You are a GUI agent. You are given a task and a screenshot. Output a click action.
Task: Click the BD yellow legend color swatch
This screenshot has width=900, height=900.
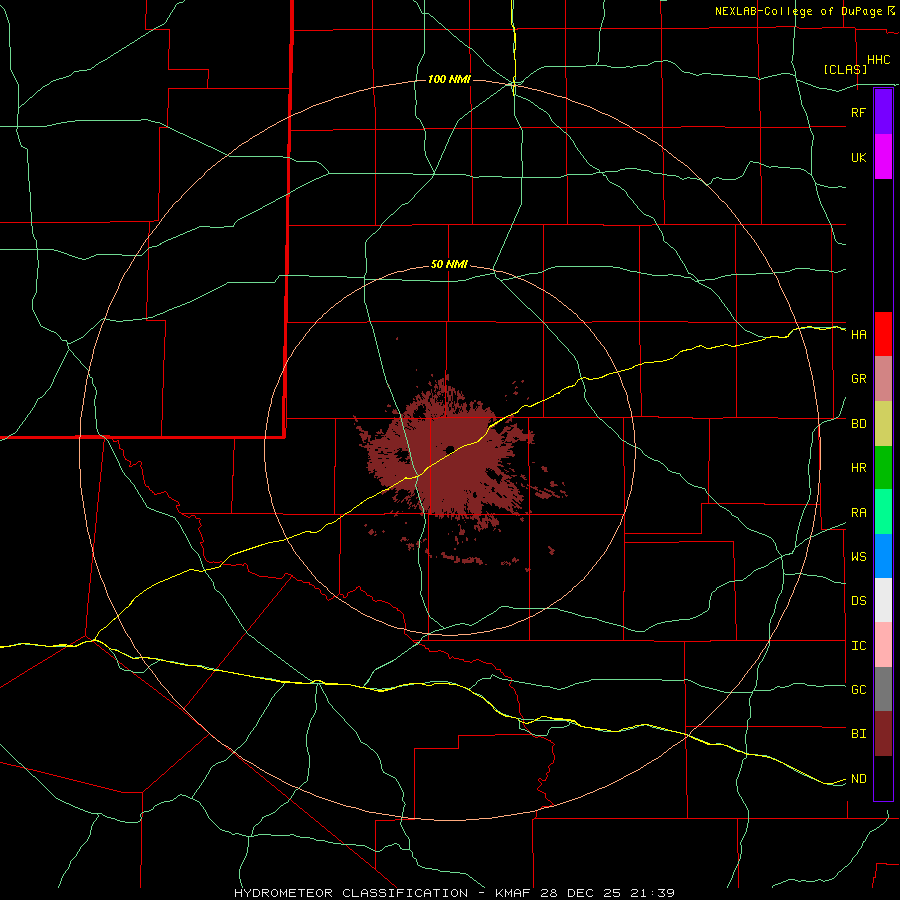click(x=883, y=424)
